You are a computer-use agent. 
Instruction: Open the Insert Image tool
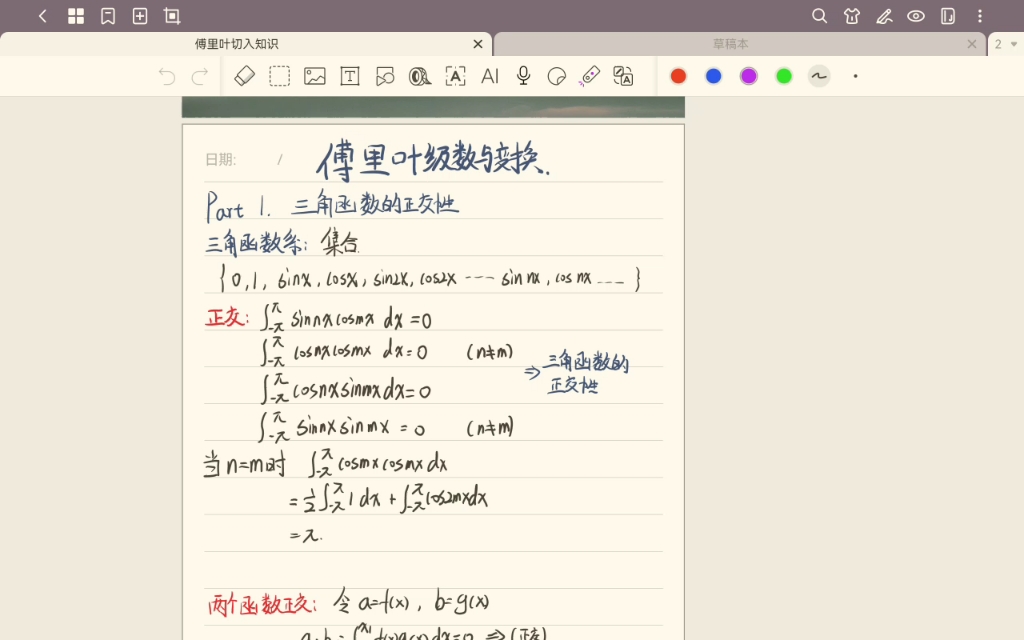(x=315, y=76)
